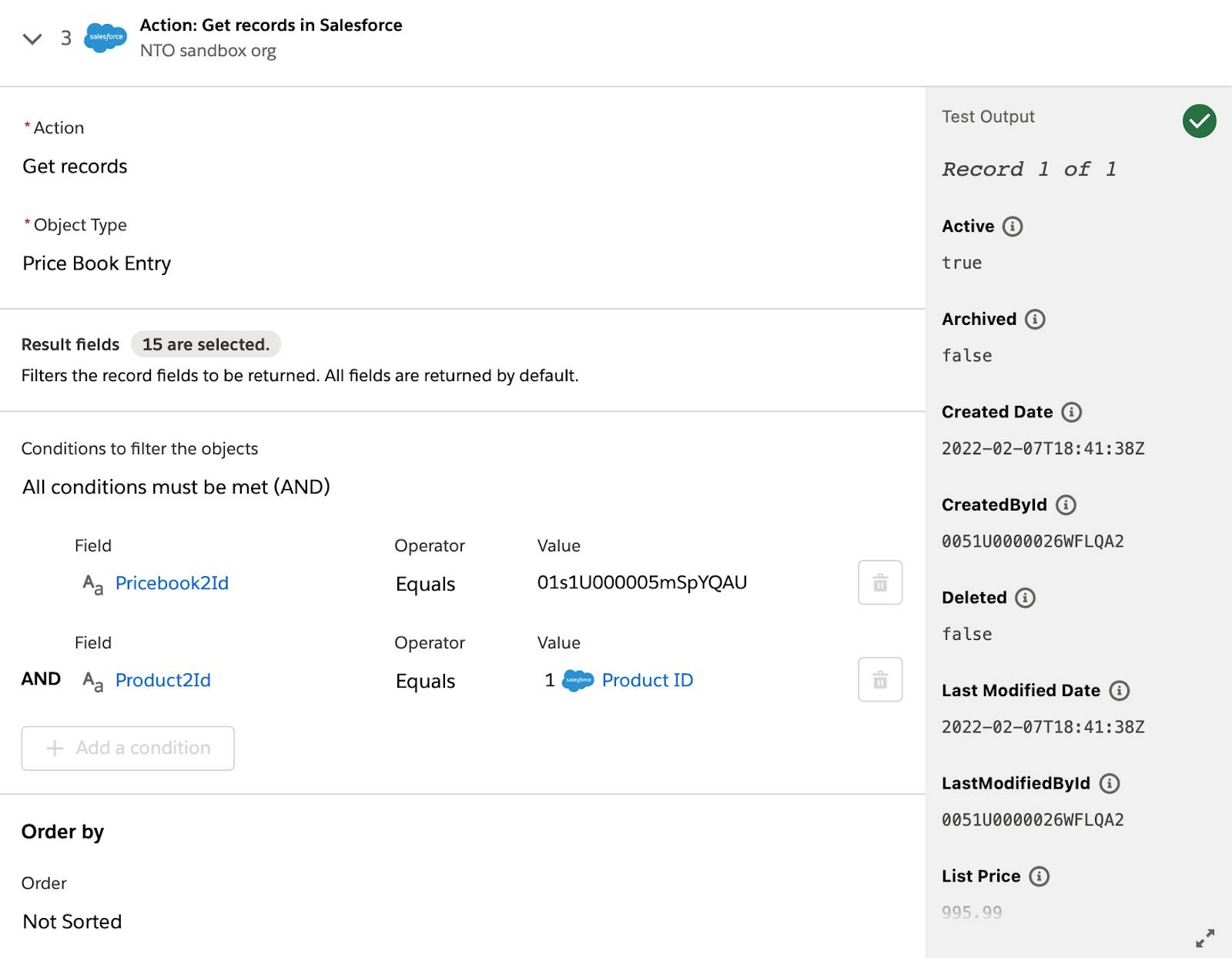Select the LastModifiedById value 0051U0000026WFLQA2
Image resolution: width=1232 pixels, height=958 pixels.
tap(1033, 819)
